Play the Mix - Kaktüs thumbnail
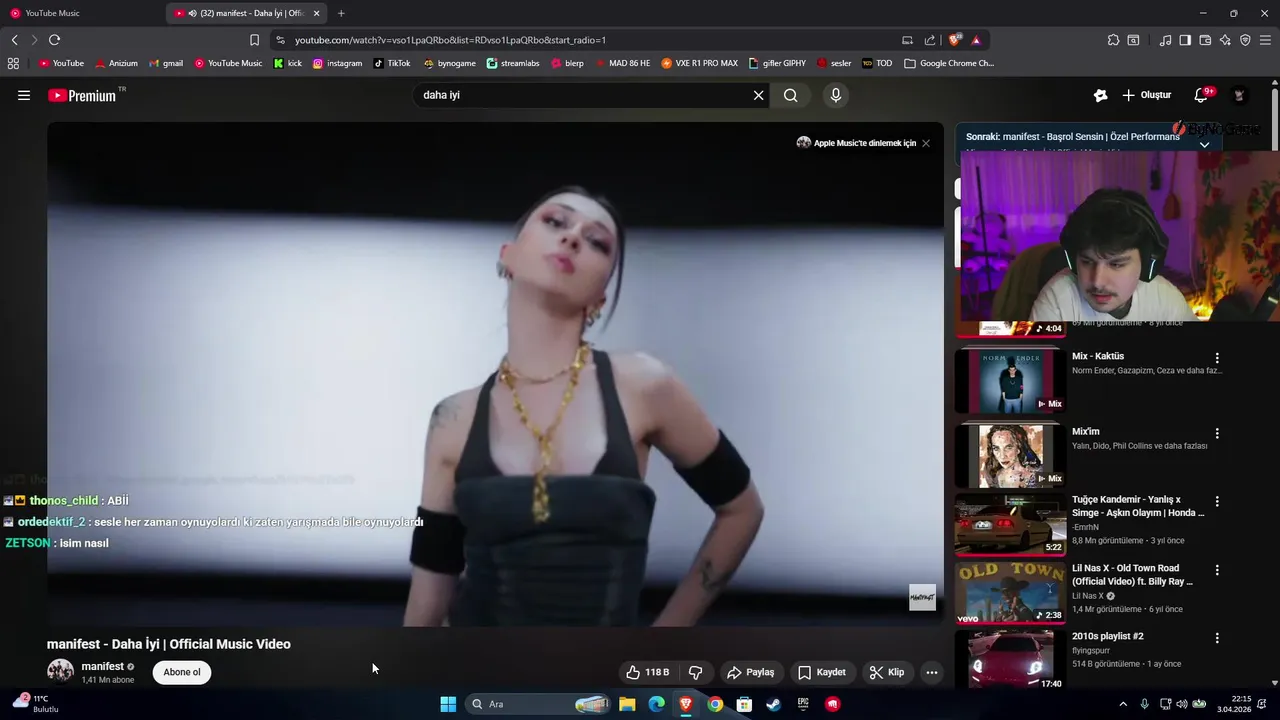Image resolution: width=1280 pixels, height=720 pixels. coord(1010,381)
